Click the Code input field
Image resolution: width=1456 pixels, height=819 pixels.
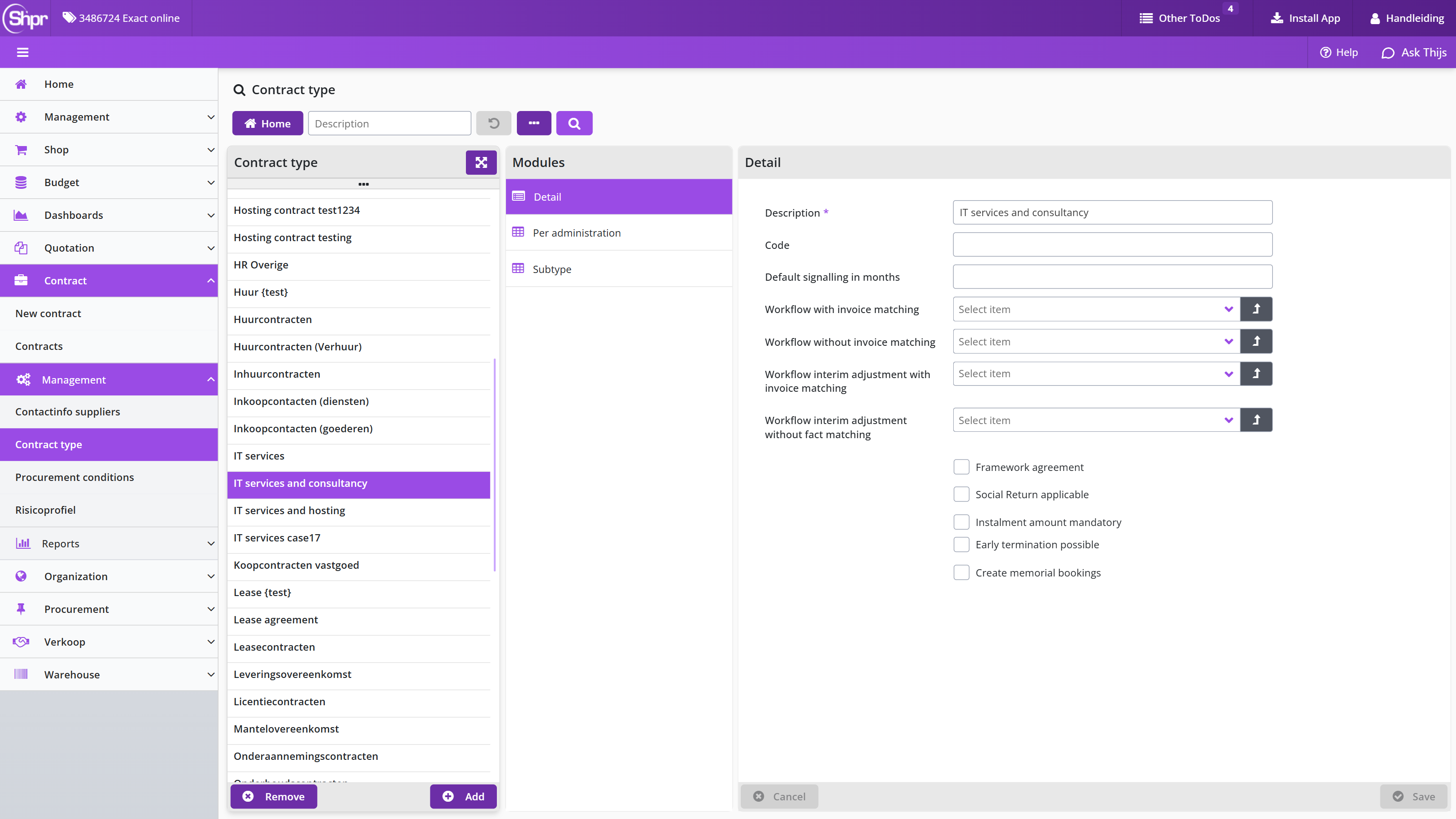pyautogui.click(x=1112, y=245)
